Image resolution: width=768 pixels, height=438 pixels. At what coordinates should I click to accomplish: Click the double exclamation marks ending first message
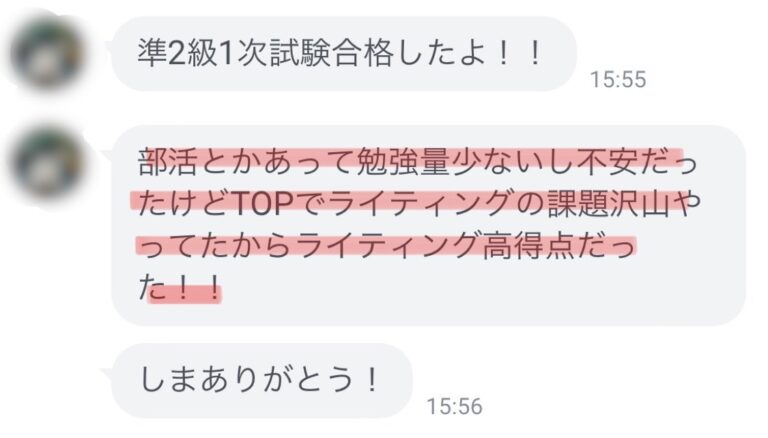519,53
